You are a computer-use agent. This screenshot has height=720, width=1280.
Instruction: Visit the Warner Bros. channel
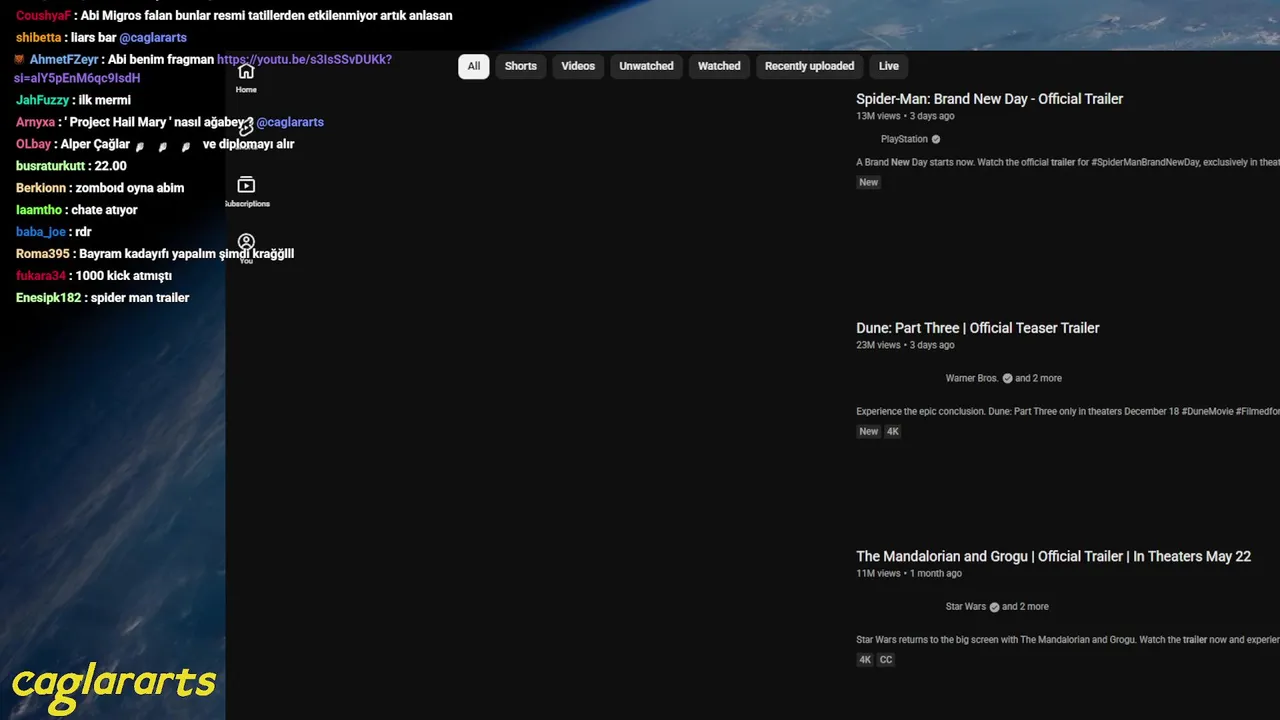(x=972, y=378)
